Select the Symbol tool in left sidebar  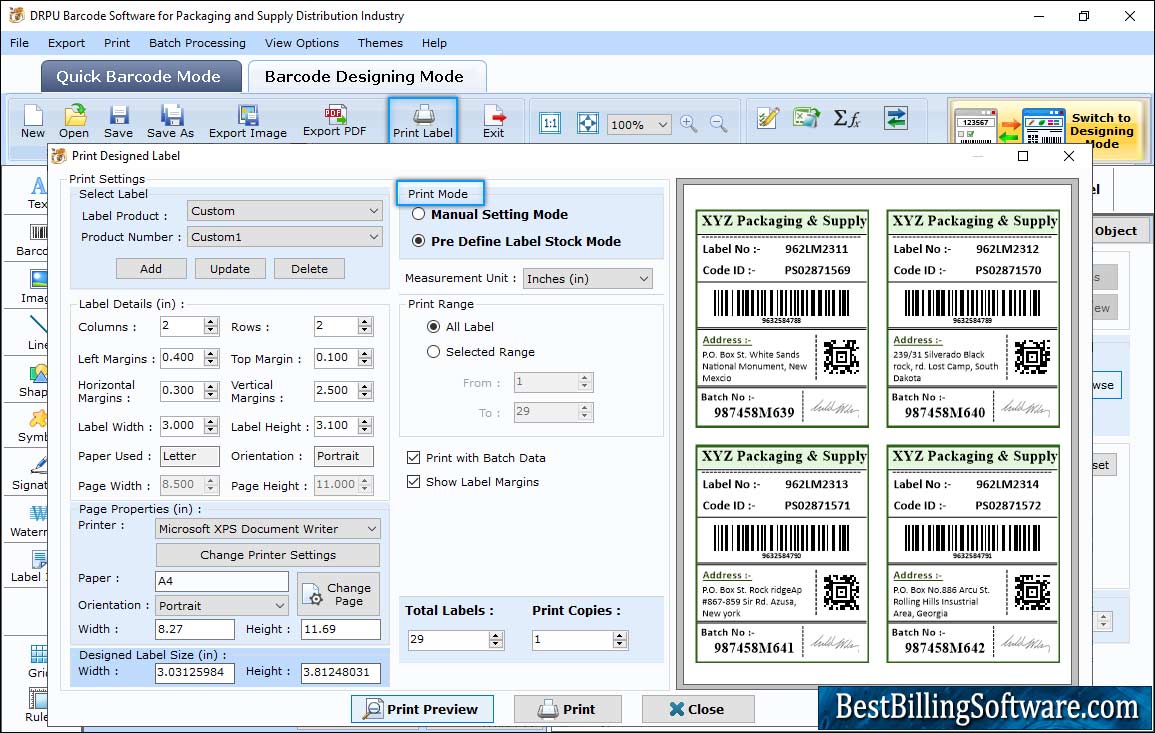point(34,428)
